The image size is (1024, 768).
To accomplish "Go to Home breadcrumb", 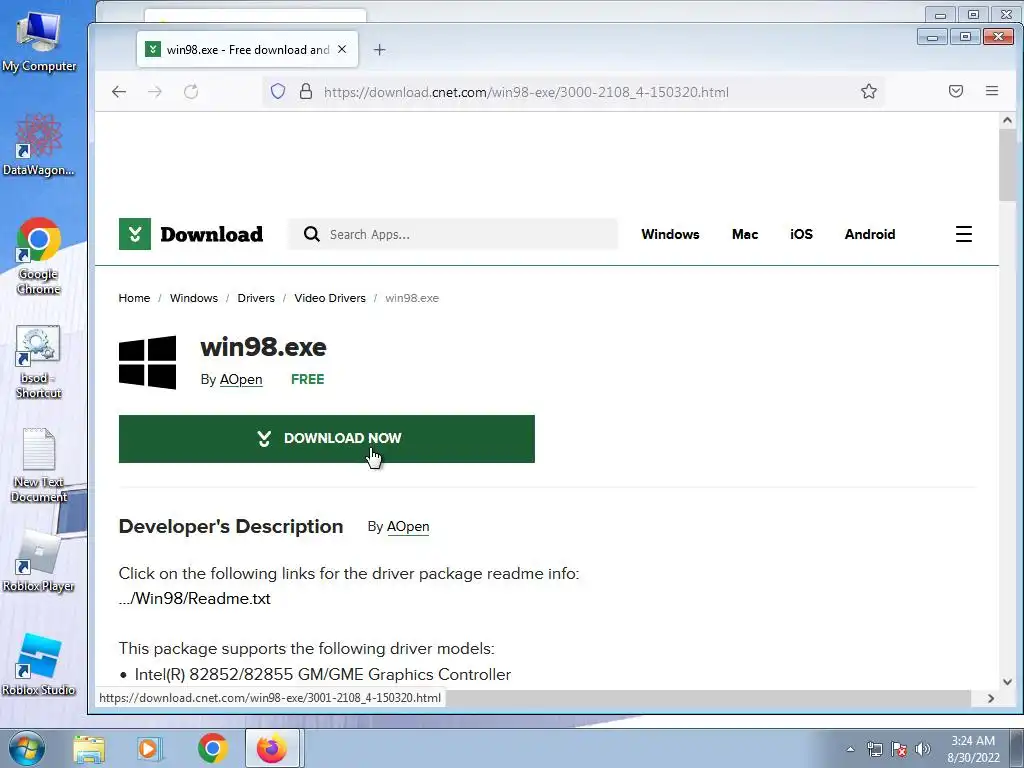I will tap(135, 298).
